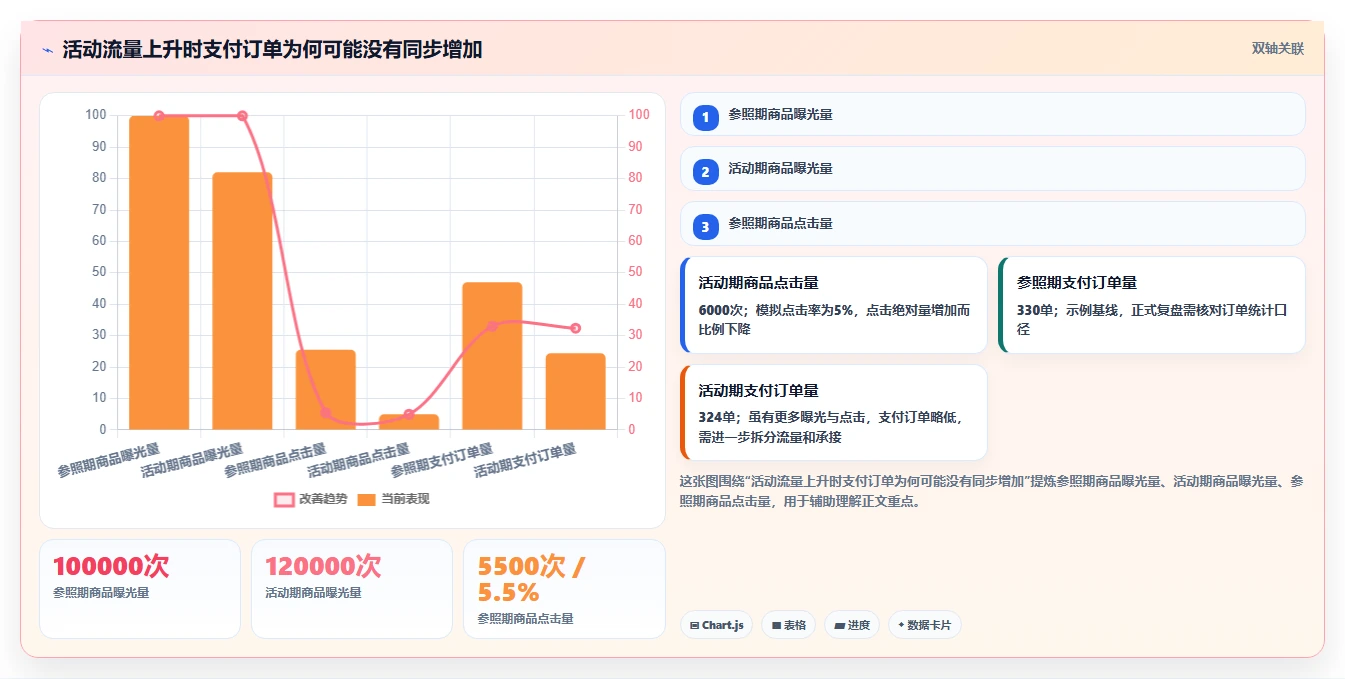Click trend line point above 活动期商品曝光量
Screen dimensions: 1345x679
coord(242,116)
